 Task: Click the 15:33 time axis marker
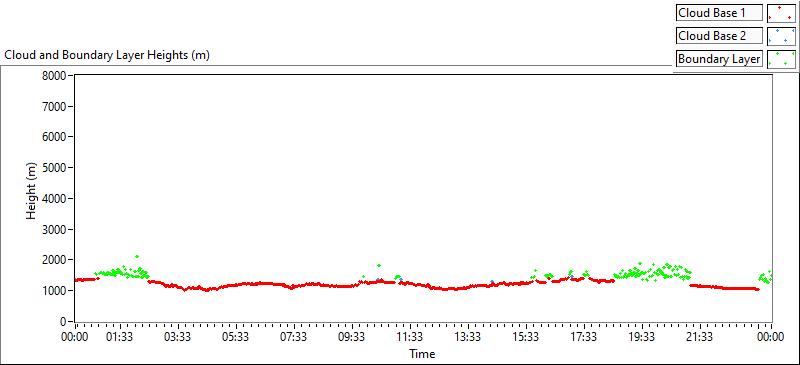(526, 337)
